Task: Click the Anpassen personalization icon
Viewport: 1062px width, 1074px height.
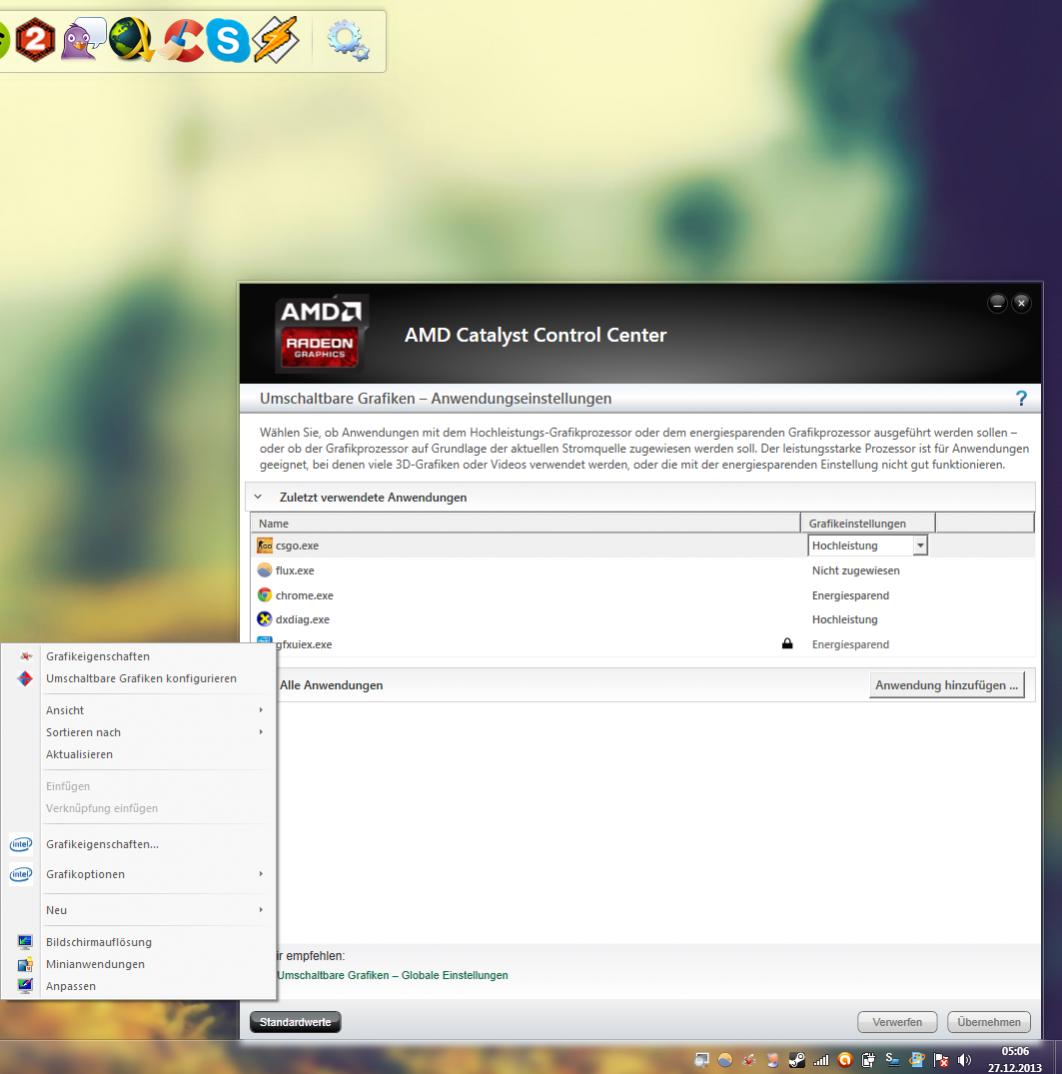Action: click(25, 986)
